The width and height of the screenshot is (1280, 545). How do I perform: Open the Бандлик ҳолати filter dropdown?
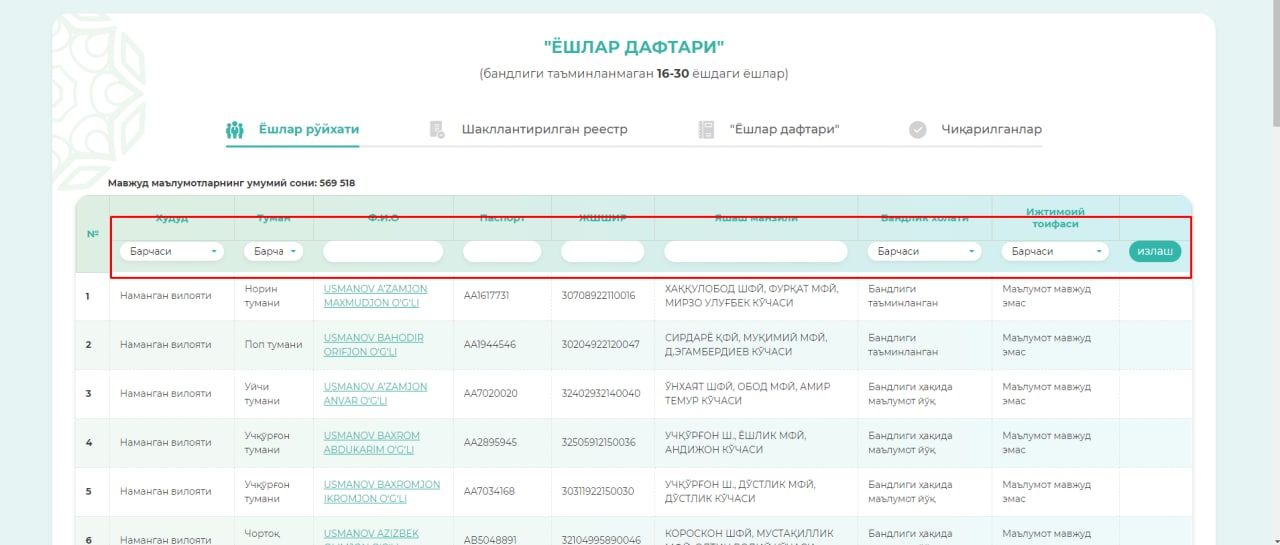pyautogui.click(x=924, y=252)
